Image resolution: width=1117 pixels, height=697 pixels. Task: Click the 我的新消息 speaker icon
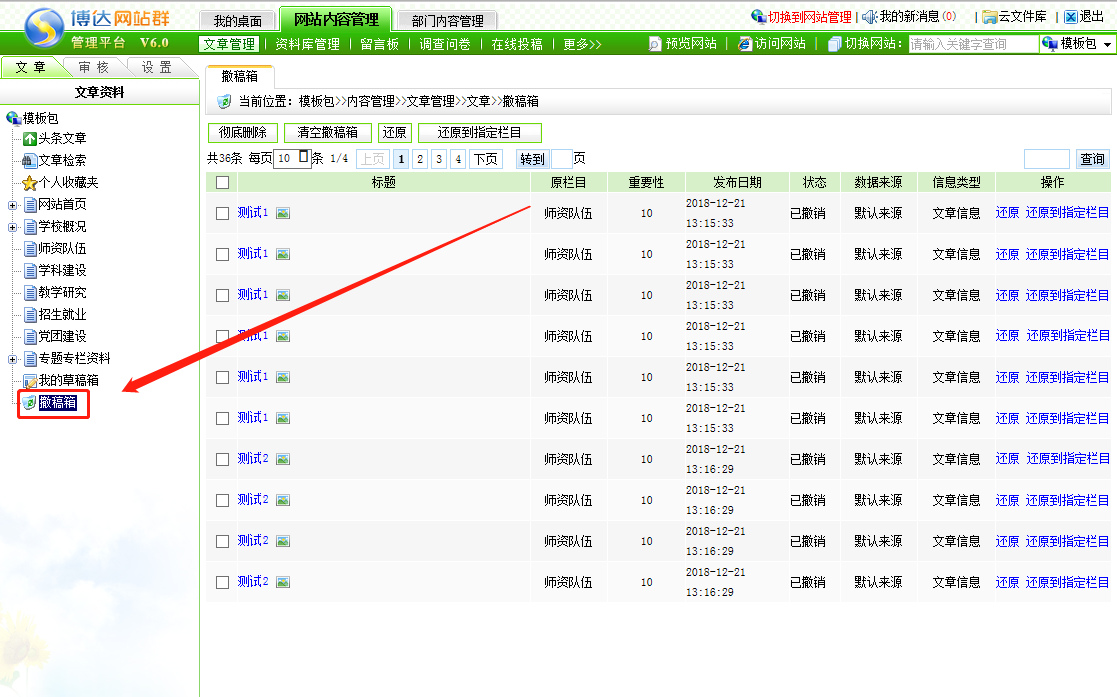869,17
